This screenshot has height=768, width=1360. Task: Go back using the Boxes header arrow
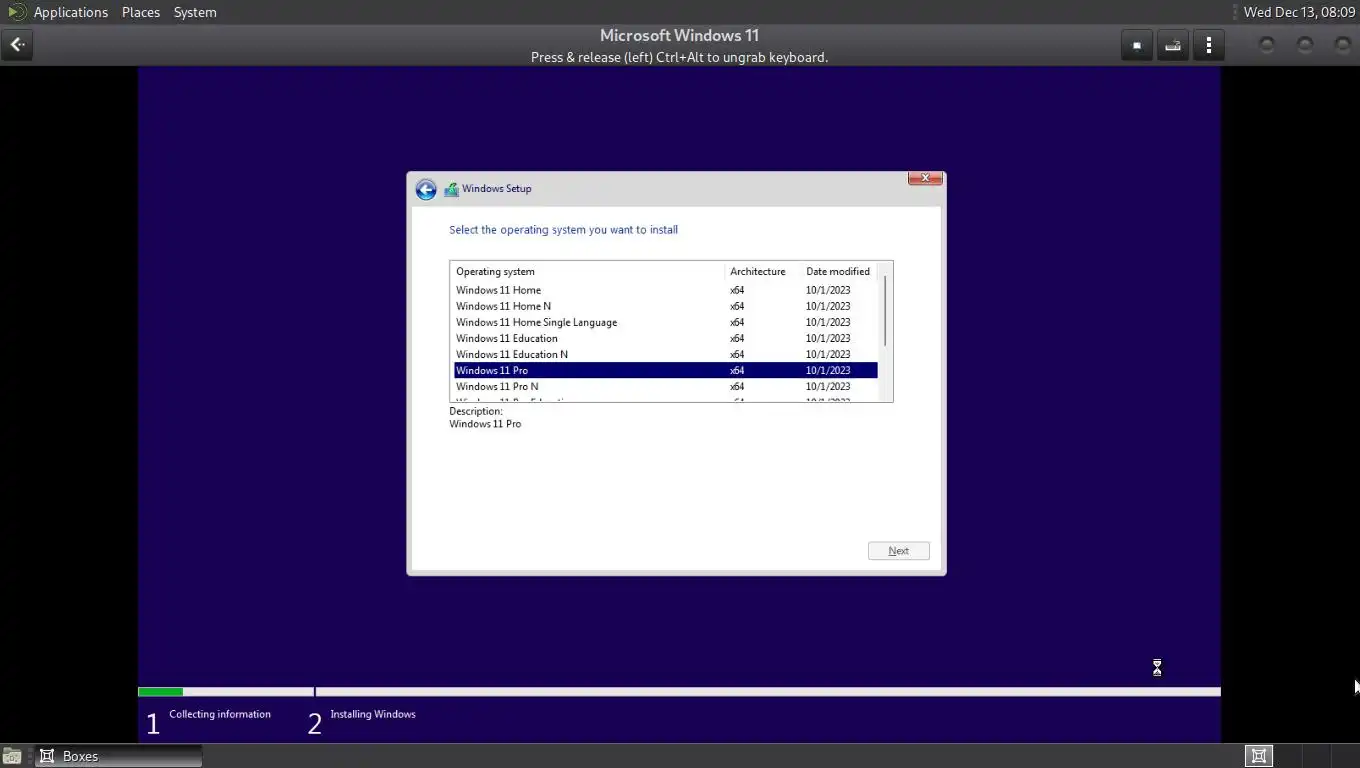[17, 45]
